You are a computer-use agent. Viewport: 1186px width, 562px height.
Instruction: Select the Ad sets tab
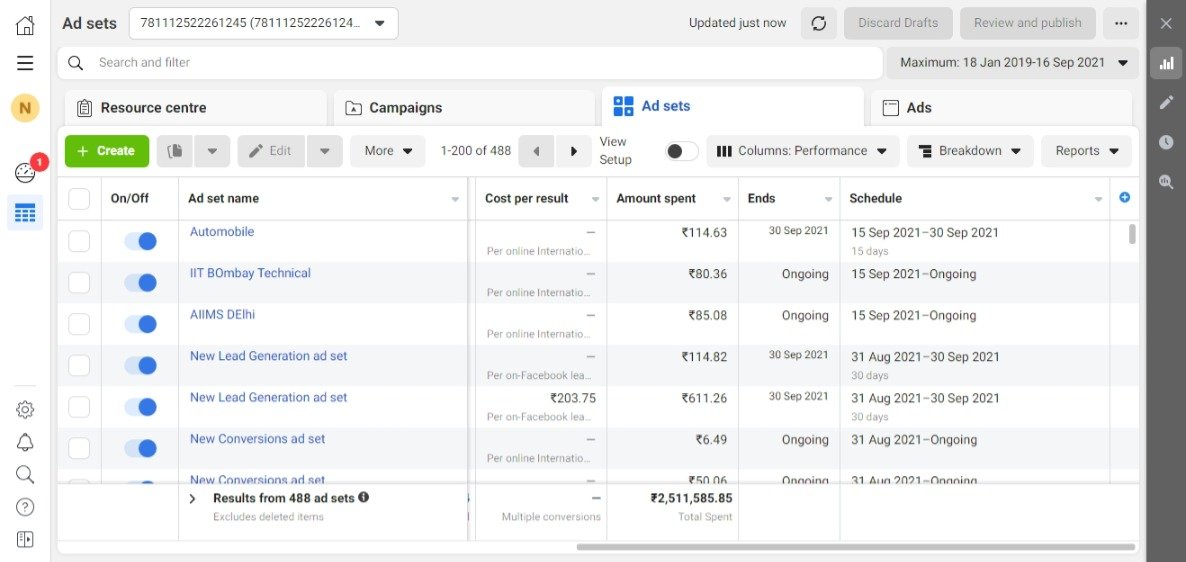pos(733,107)
